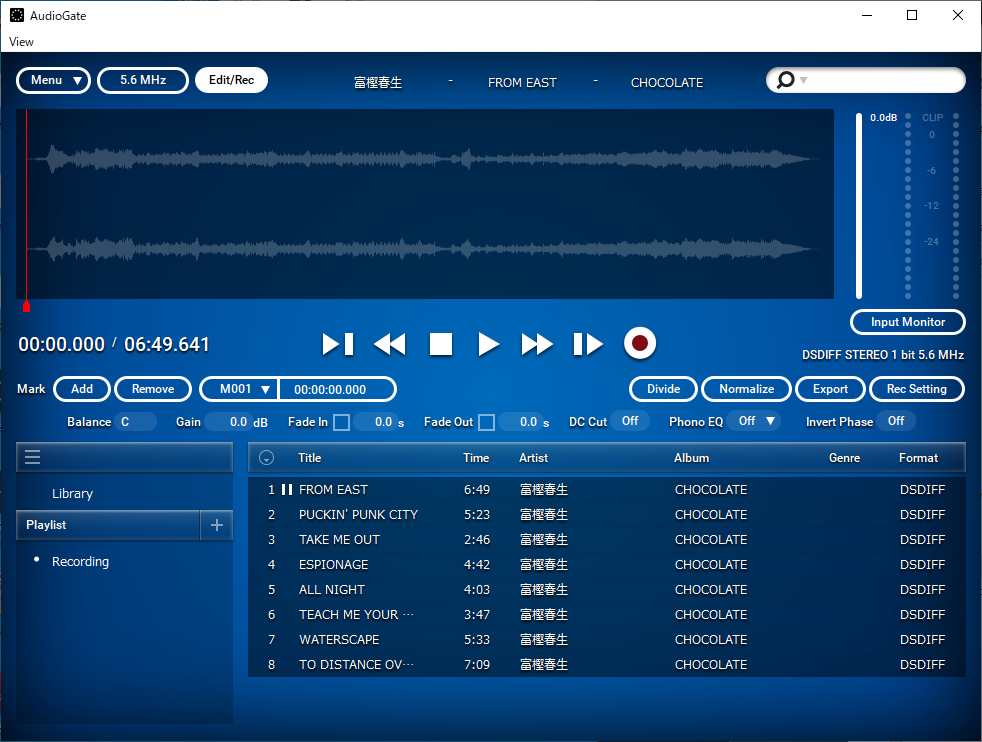982x742 pixels.
Task: Start recording with the red record button
Action: click(x=639, y=343)
